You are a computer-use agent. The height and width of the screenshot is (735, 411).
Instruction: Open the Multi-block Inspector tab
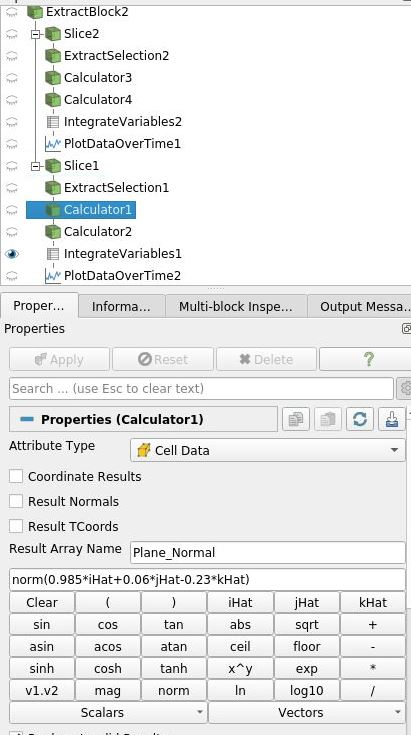(x=236, y=307)
